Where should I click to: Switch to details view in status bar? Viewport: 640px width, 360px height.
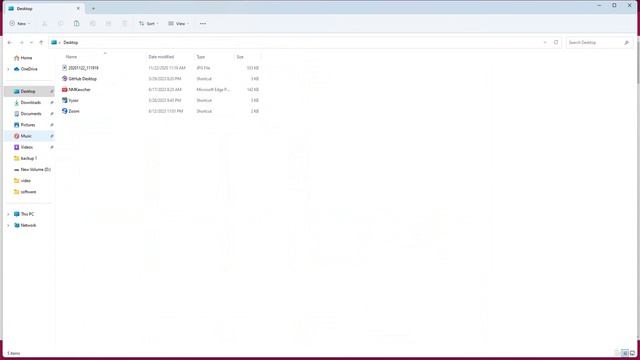[x=624, y=353]
